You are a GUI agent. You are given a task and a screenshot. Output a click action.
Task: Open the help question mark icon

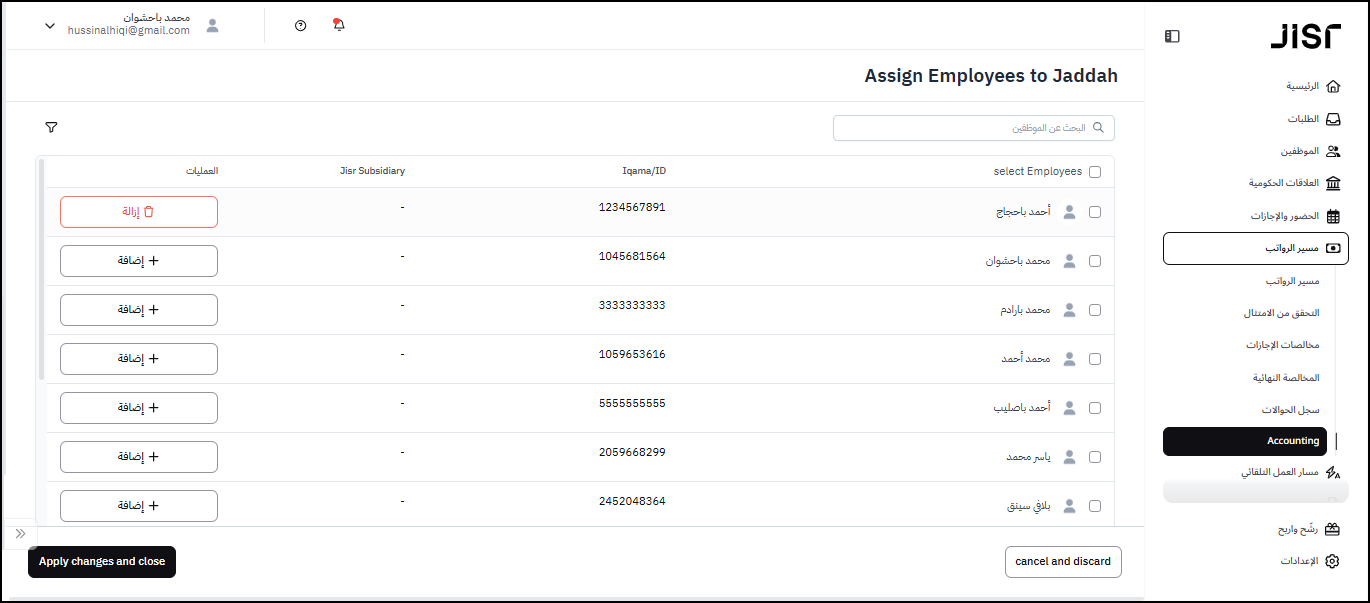click(x=301, y=26)
